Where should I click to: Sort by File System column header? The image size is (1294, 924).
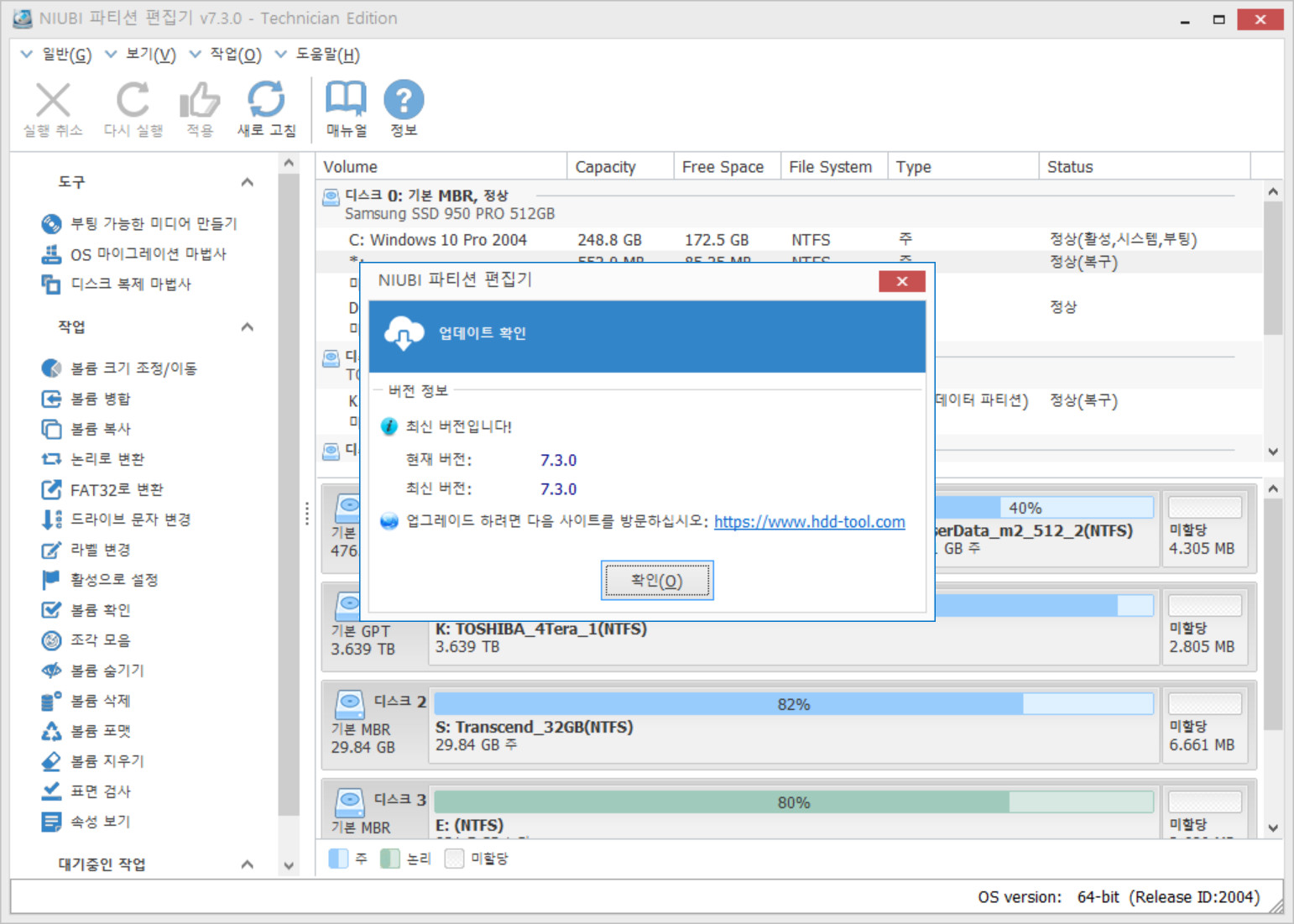click(834, 166)
